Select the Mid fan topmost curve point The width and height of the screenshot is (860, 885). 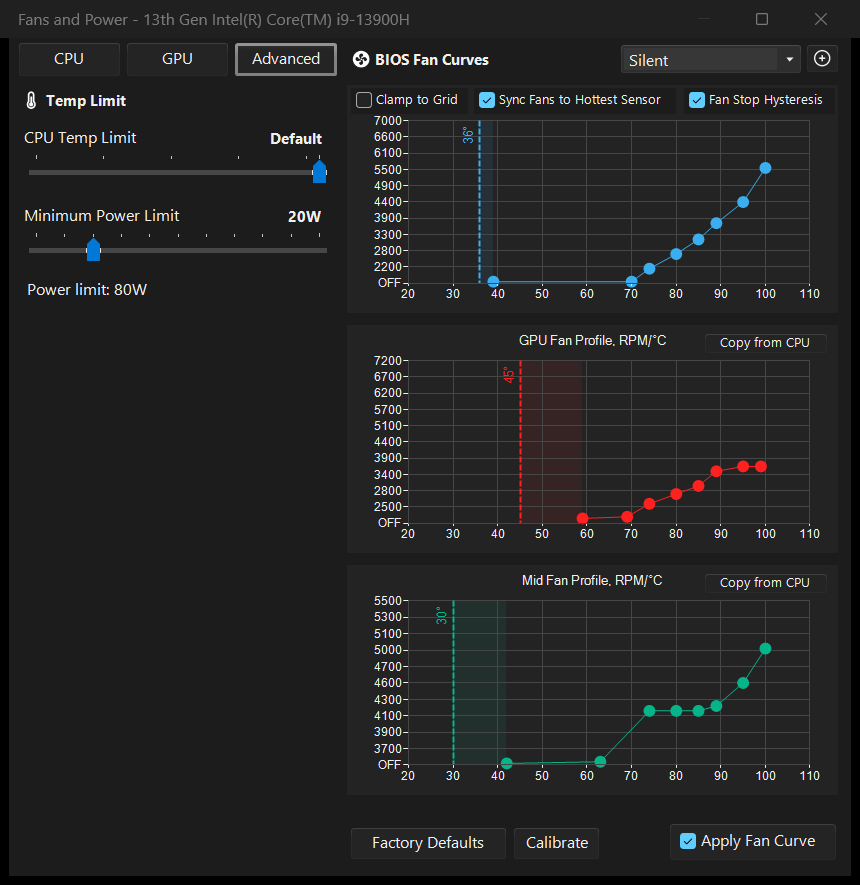pos(765,649)
